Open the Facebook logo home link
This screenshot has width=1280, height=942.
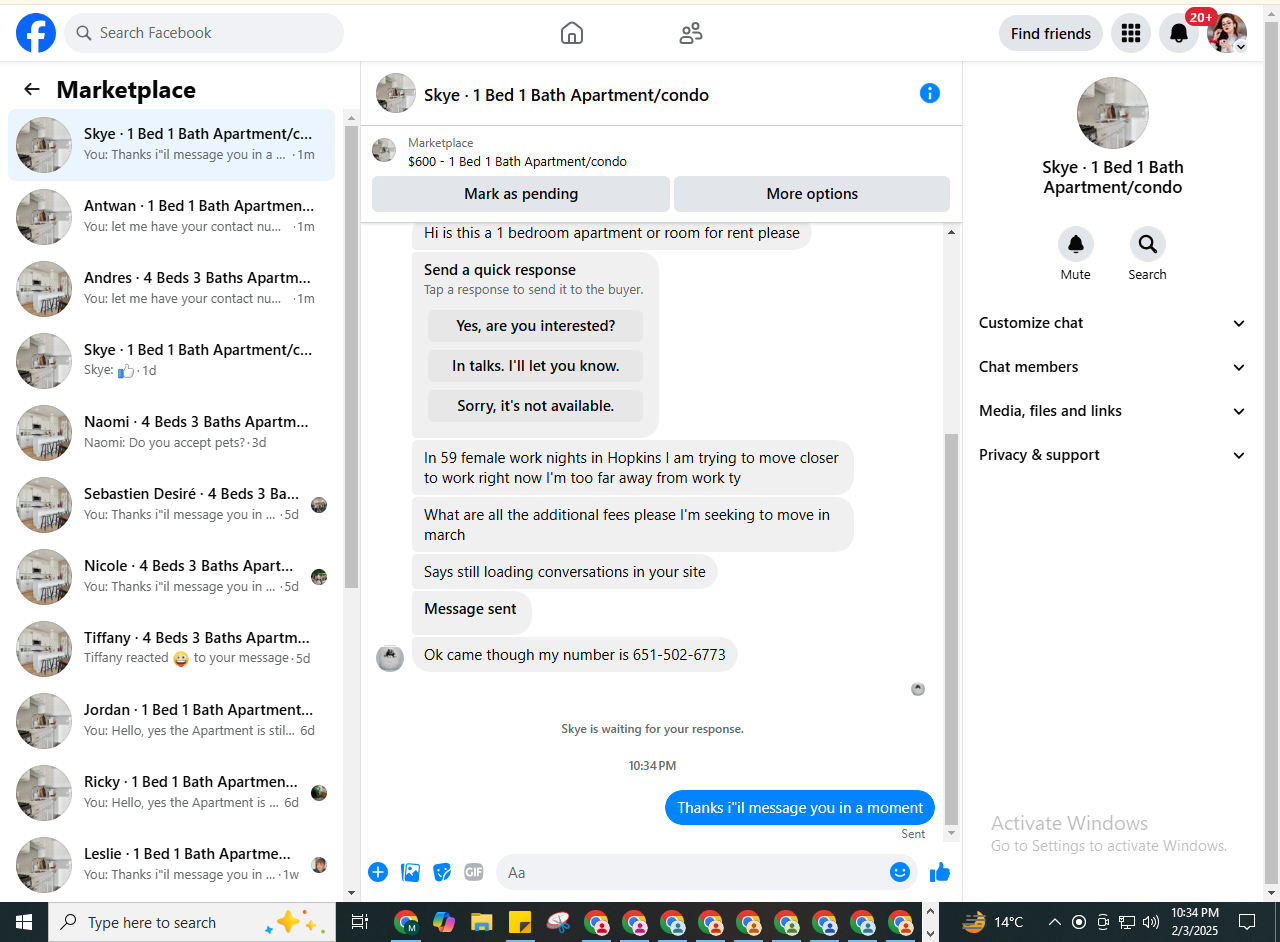36,33
